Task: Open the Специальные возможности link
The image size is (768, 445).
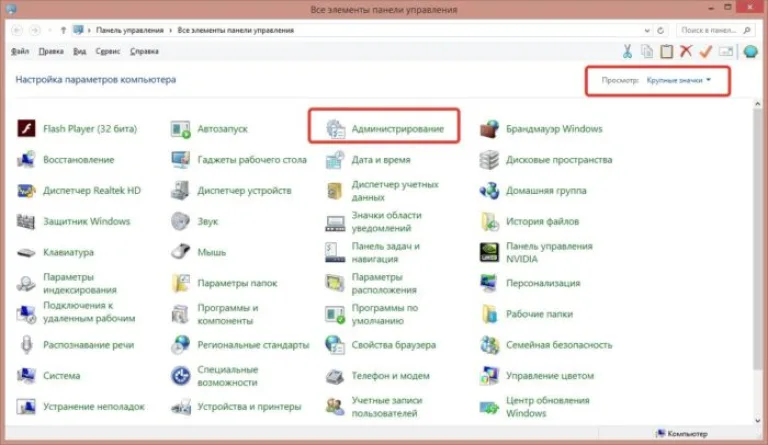Action: click(x=228, y=376)
